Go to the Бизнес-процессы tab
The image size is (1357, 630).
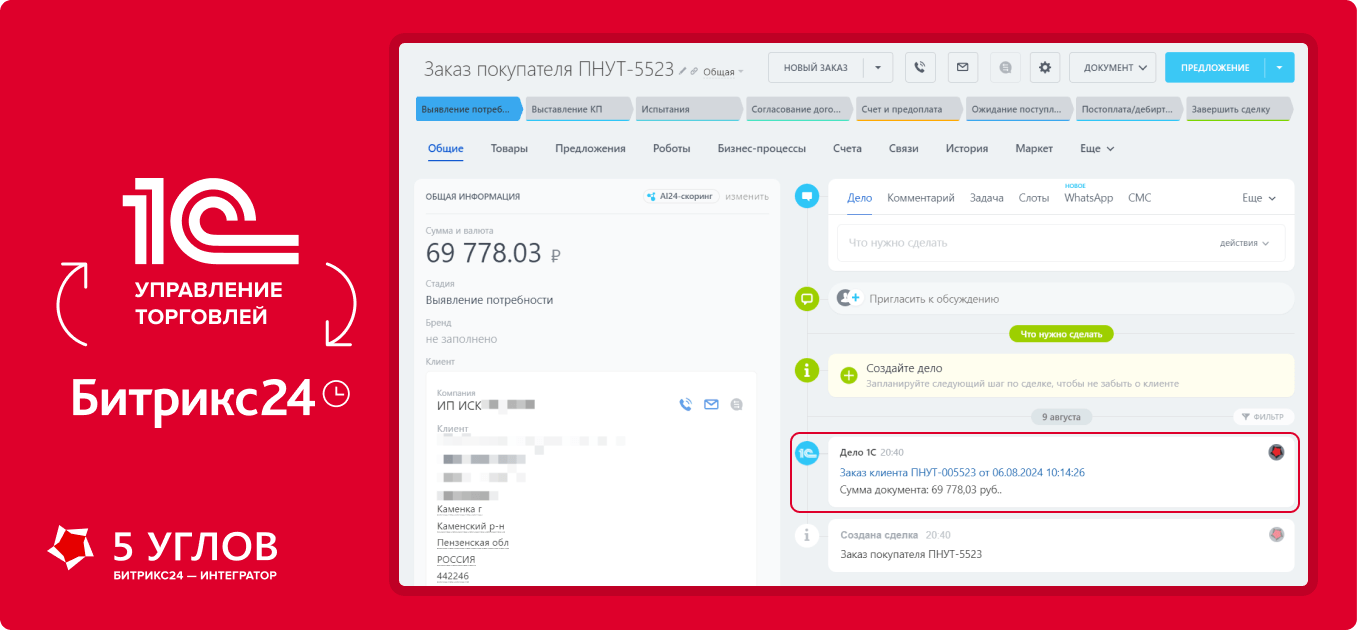click(761, 148)
